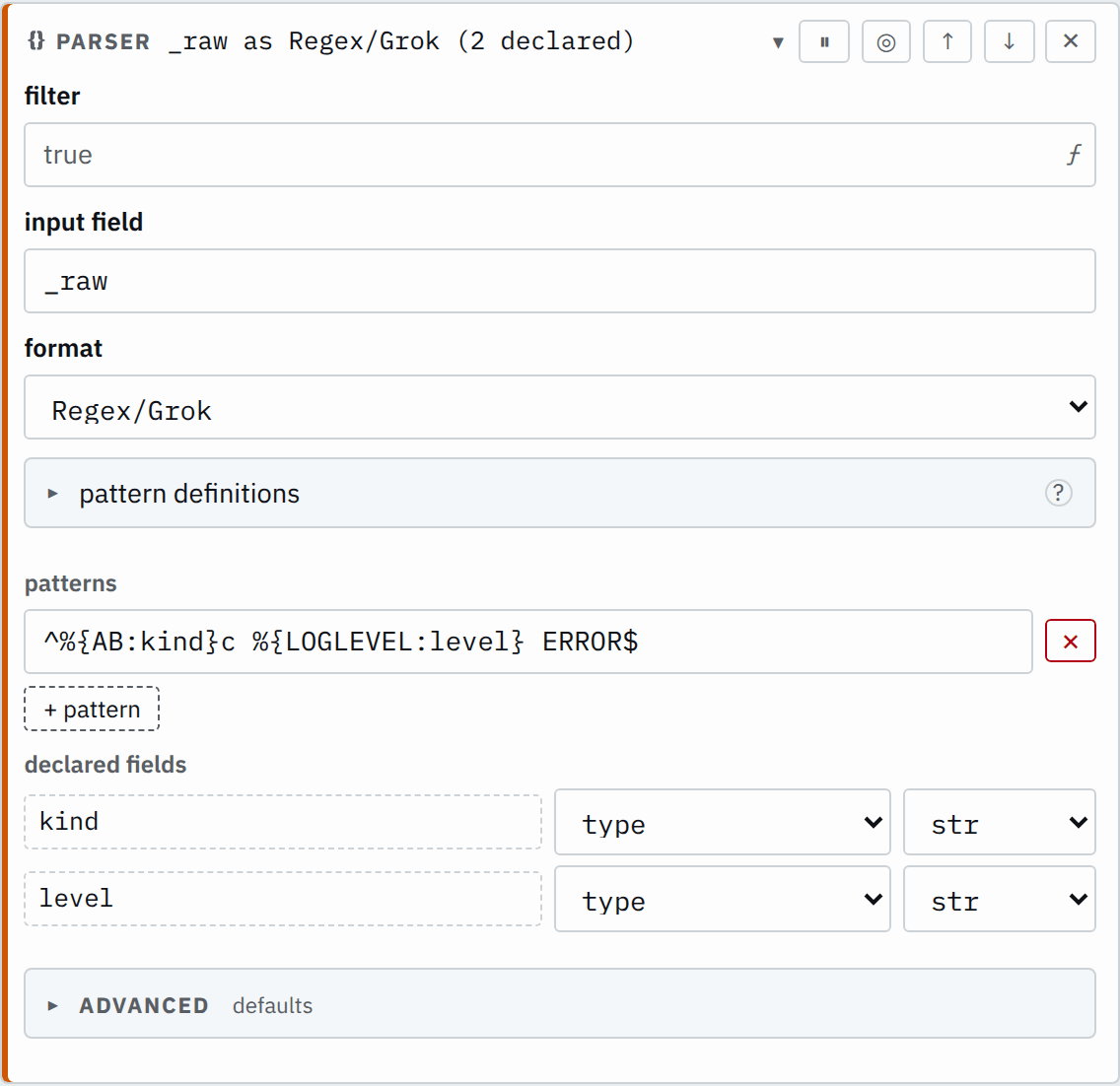Click the 'filter' label

coord(52,96)
